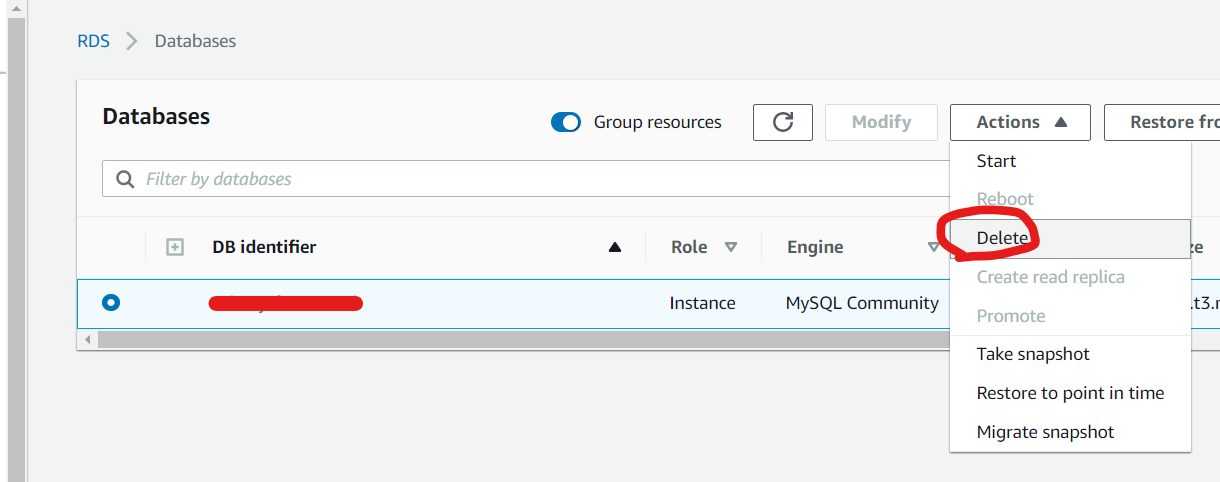Click the Engine column header

pos(815,247)
